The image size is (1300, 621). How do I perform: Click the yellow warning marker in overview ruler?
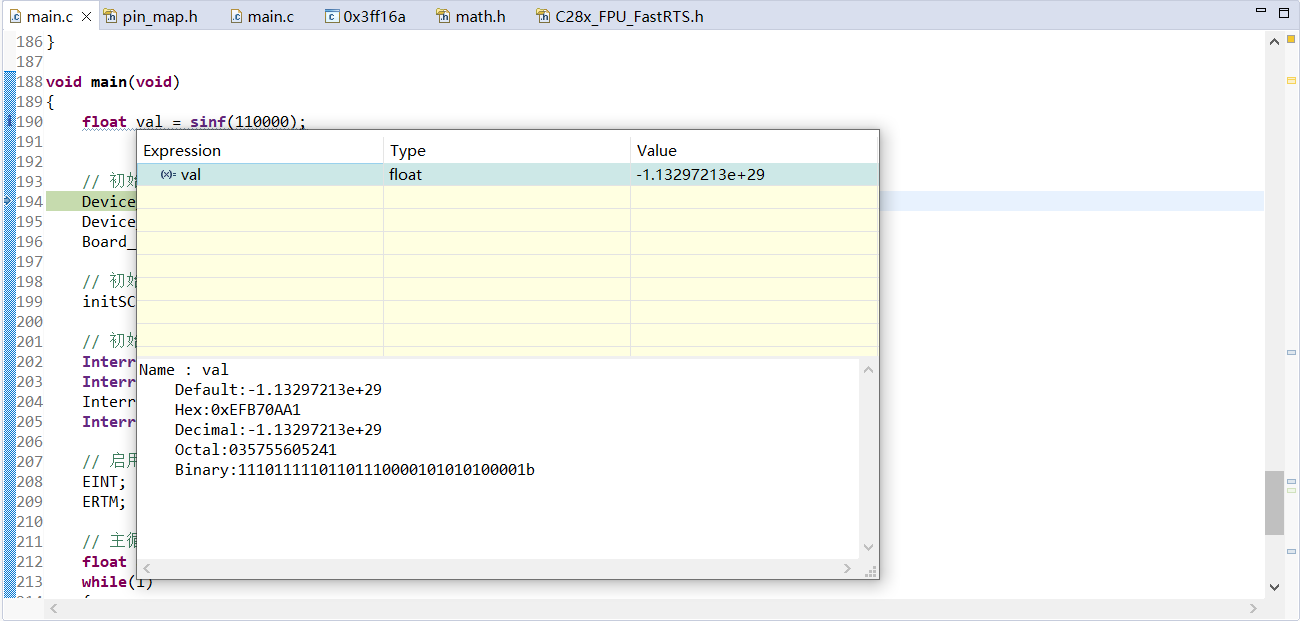pyautogui.click(x=1291, y=80)
